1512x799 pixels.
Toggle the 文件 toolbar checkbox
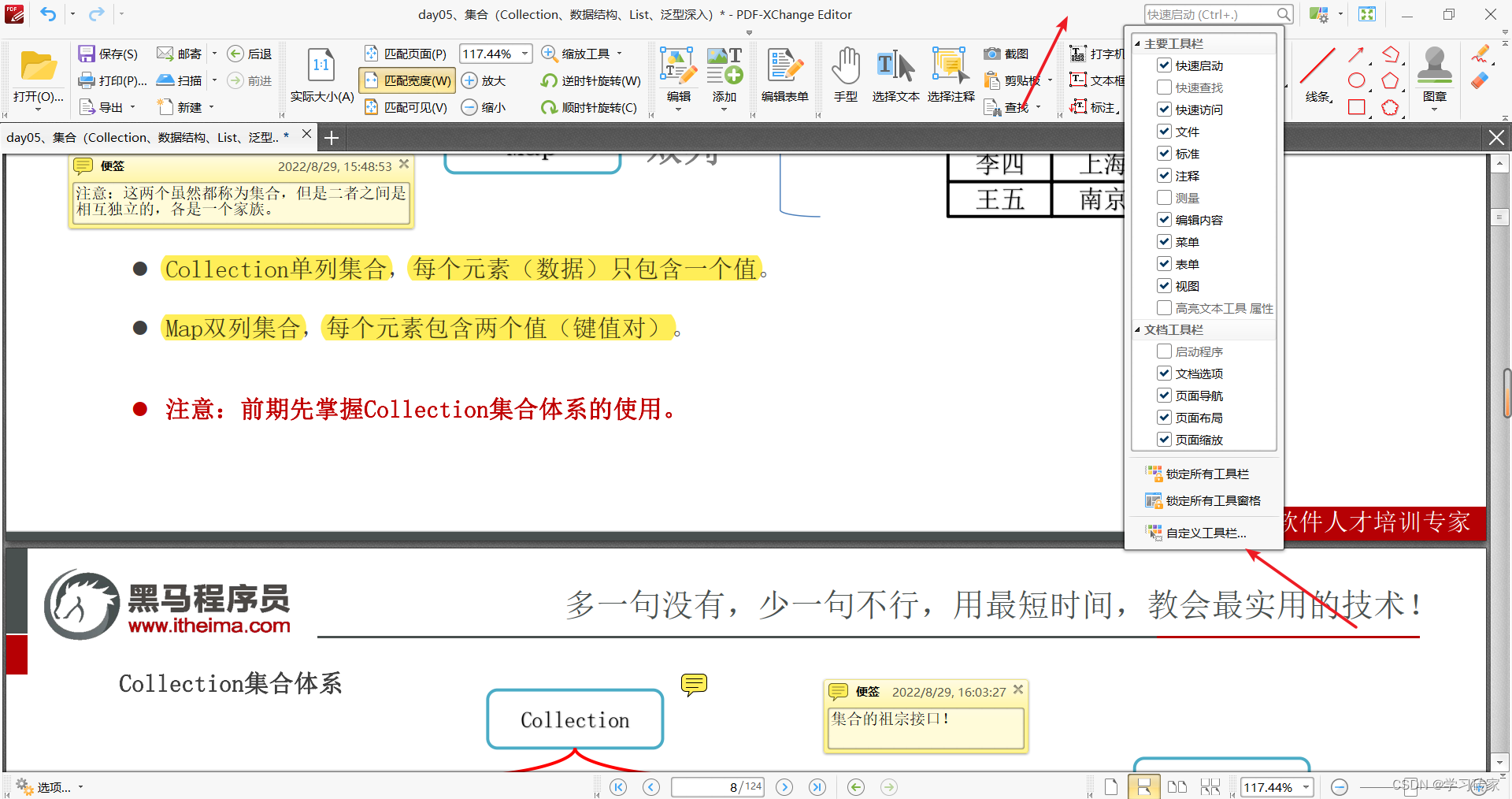click(1164, 132)
